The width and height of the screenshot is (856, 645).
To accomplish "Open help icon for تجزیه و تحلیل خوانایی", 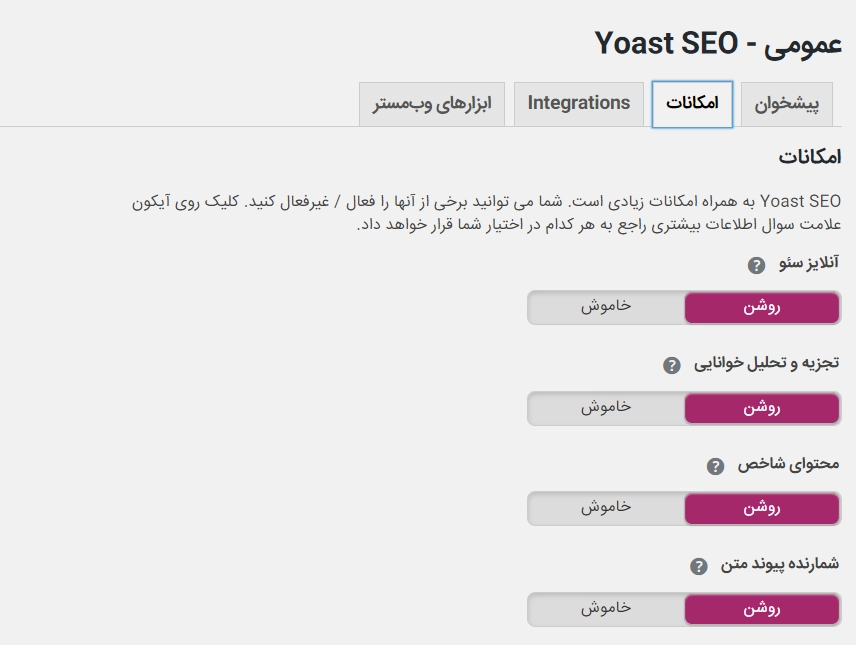I will (x=672, y=365).
